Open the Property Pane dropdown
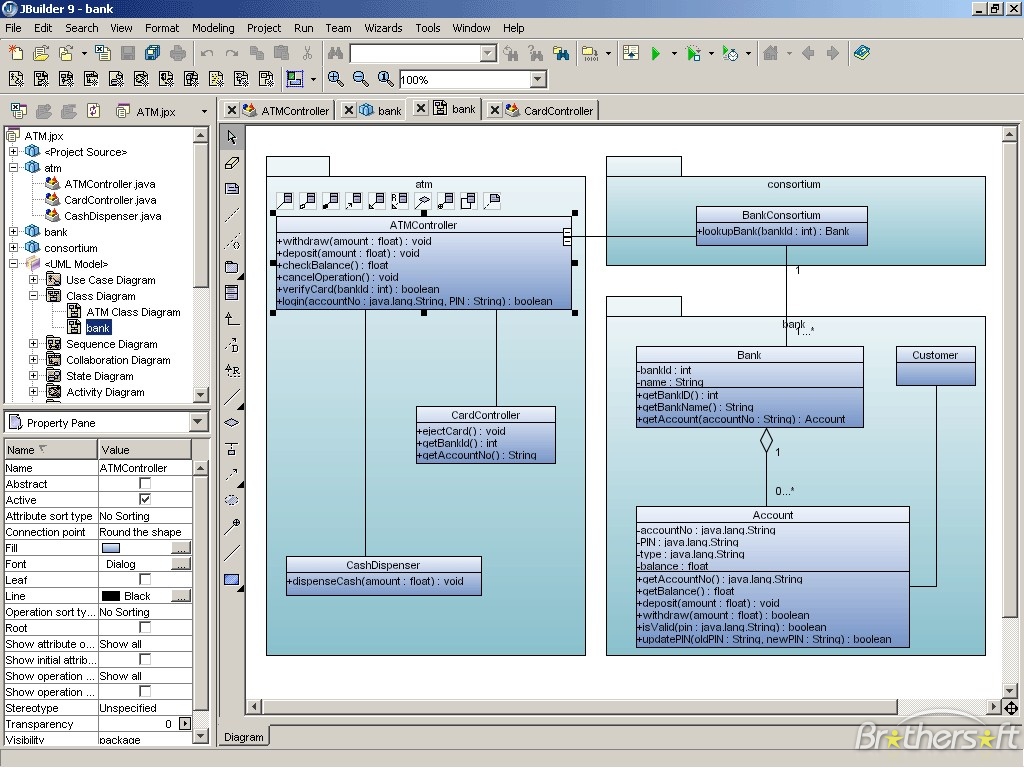This screenshot has width=1024, height=768. (197, 423)
